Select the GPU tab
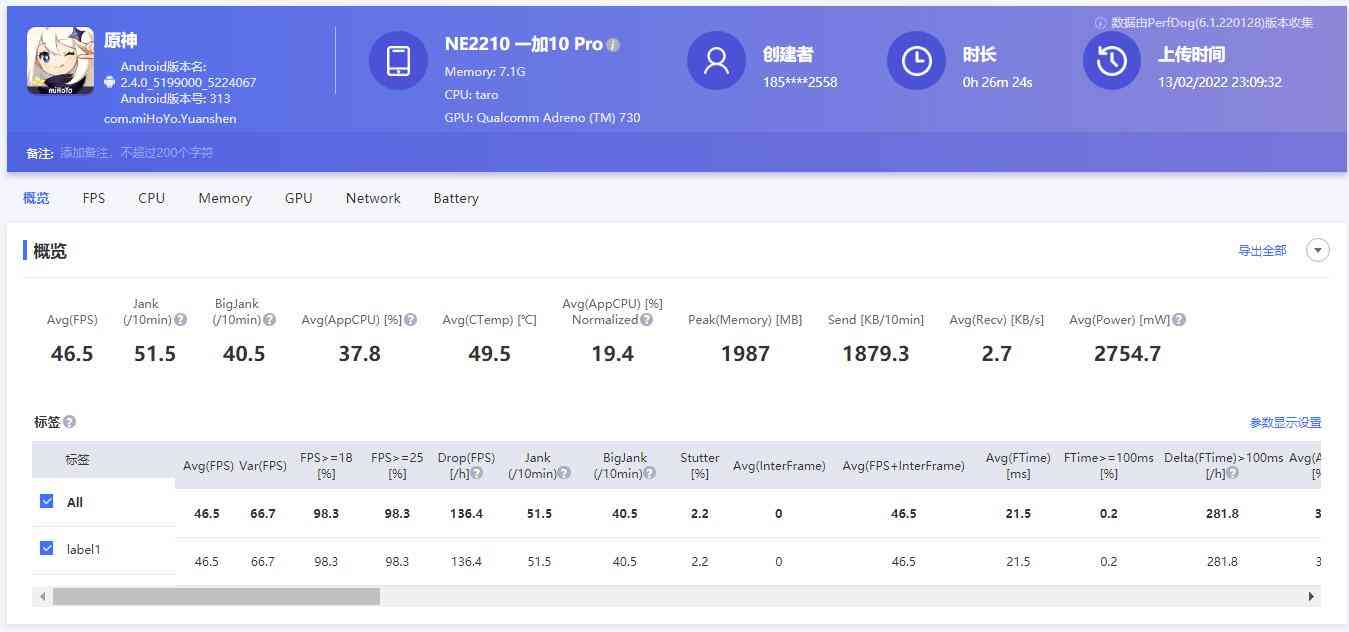The width and height of the screenshot is (1349, 632). click(299, 198)
